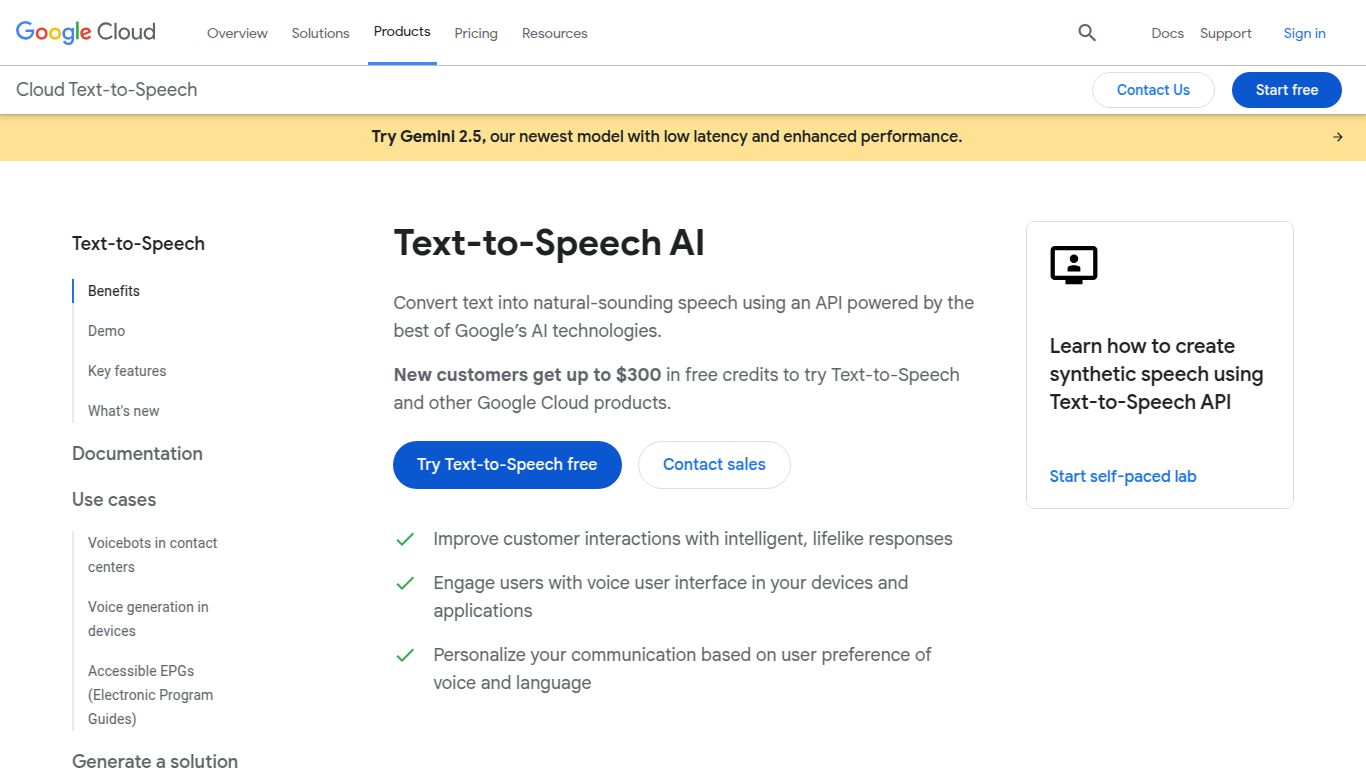Viewport: 1366px width, 768px height.
Task: Open Contact Us
Action: pos(1153,89)
